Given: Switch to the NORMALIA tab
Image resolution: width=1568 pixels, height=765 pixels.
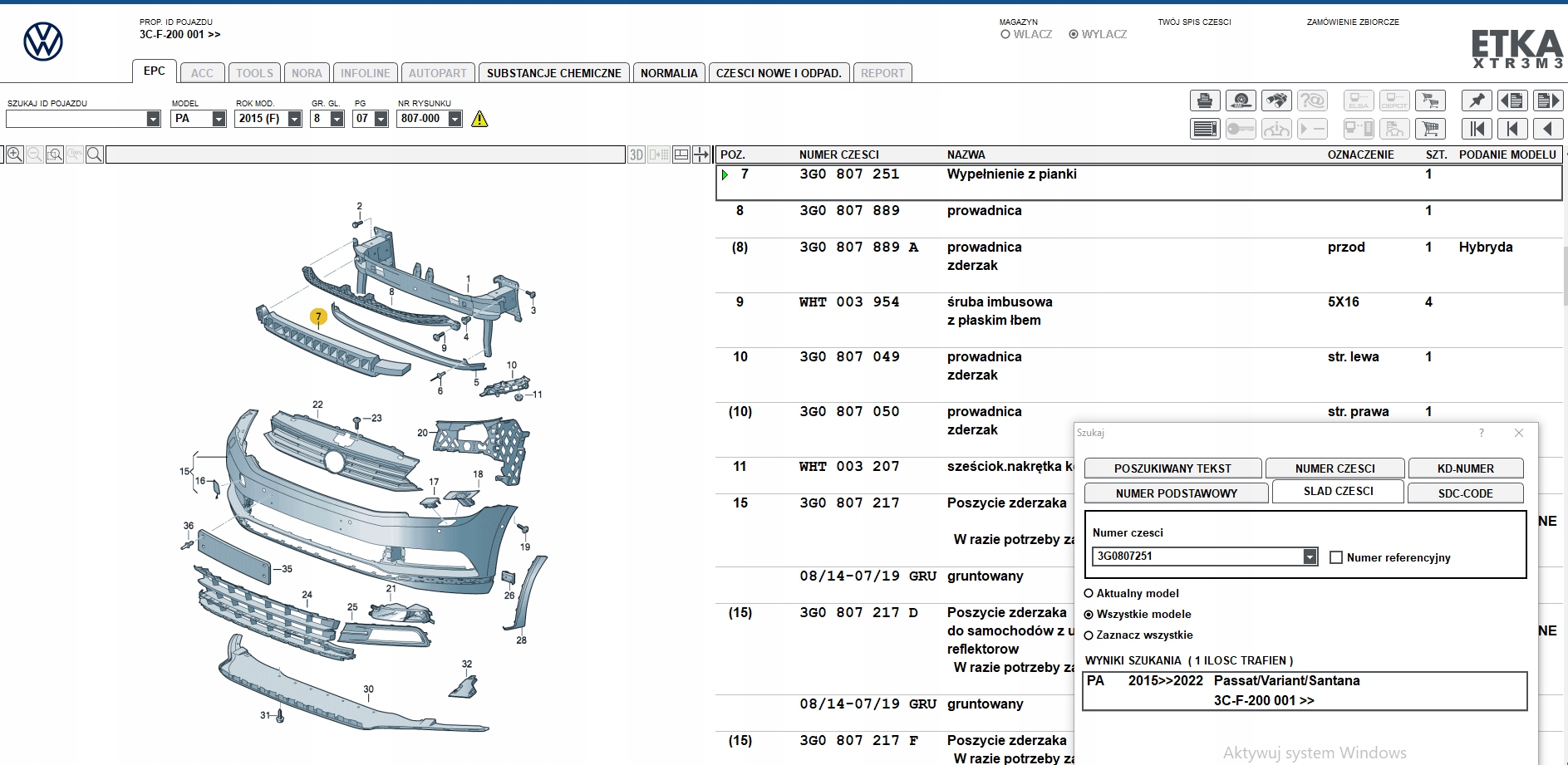Looking at the screenshot, I should tap(669, 73).
